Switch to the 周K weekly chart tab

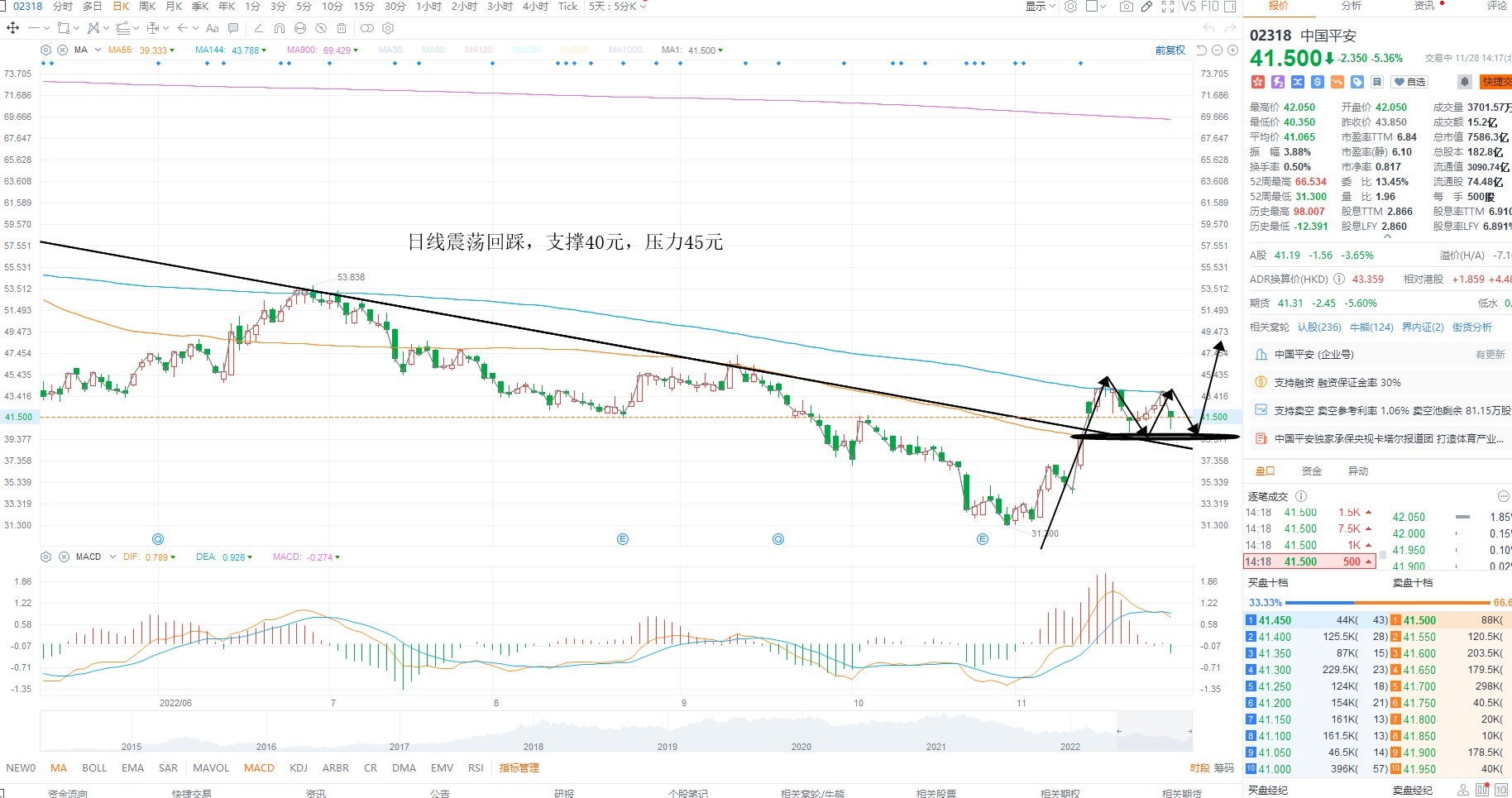(147, 7)
